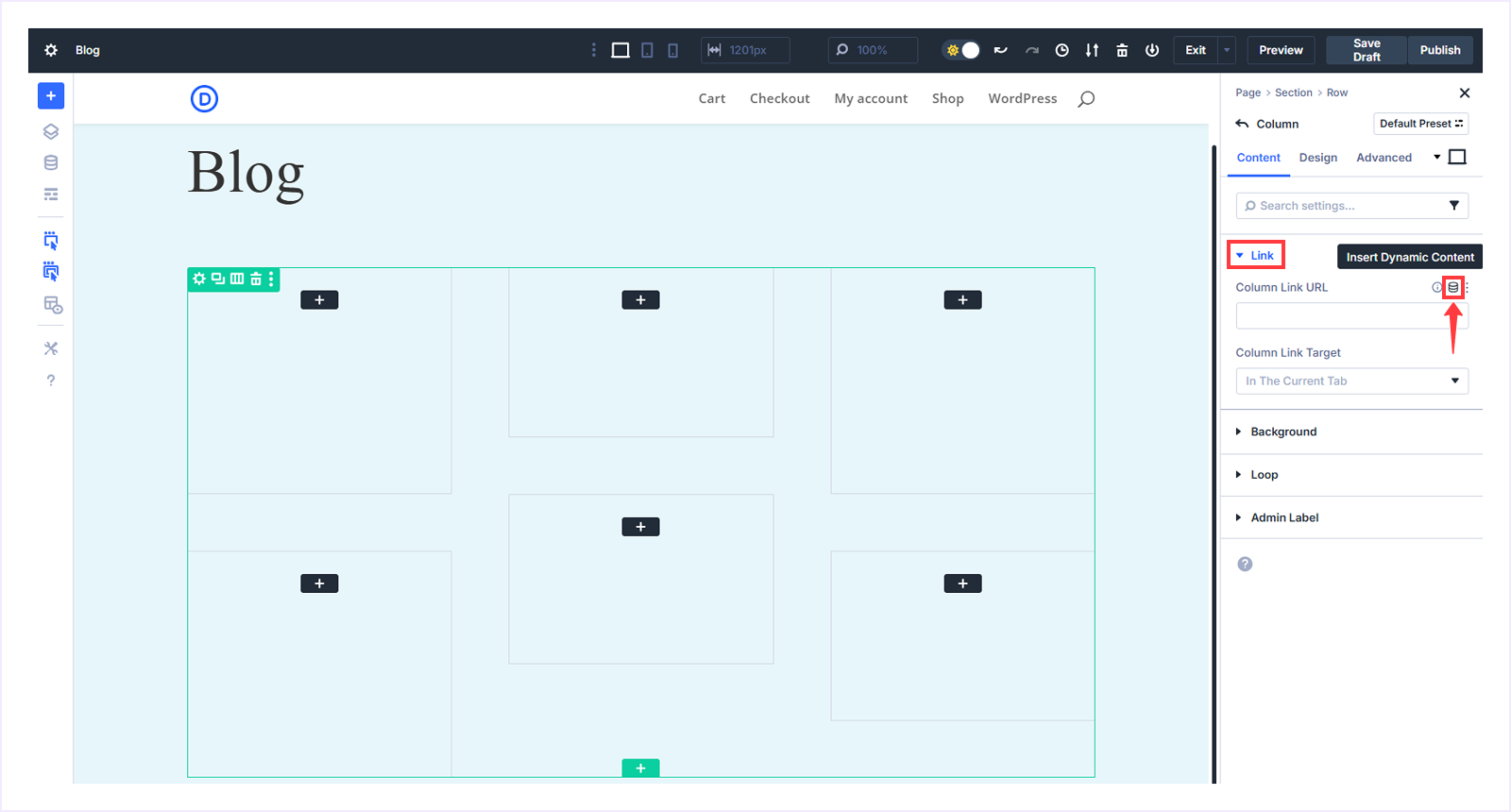The image size is (1511, 812).
Task: Open the Layers panel in left sidebar
Action: pos(51,131)
